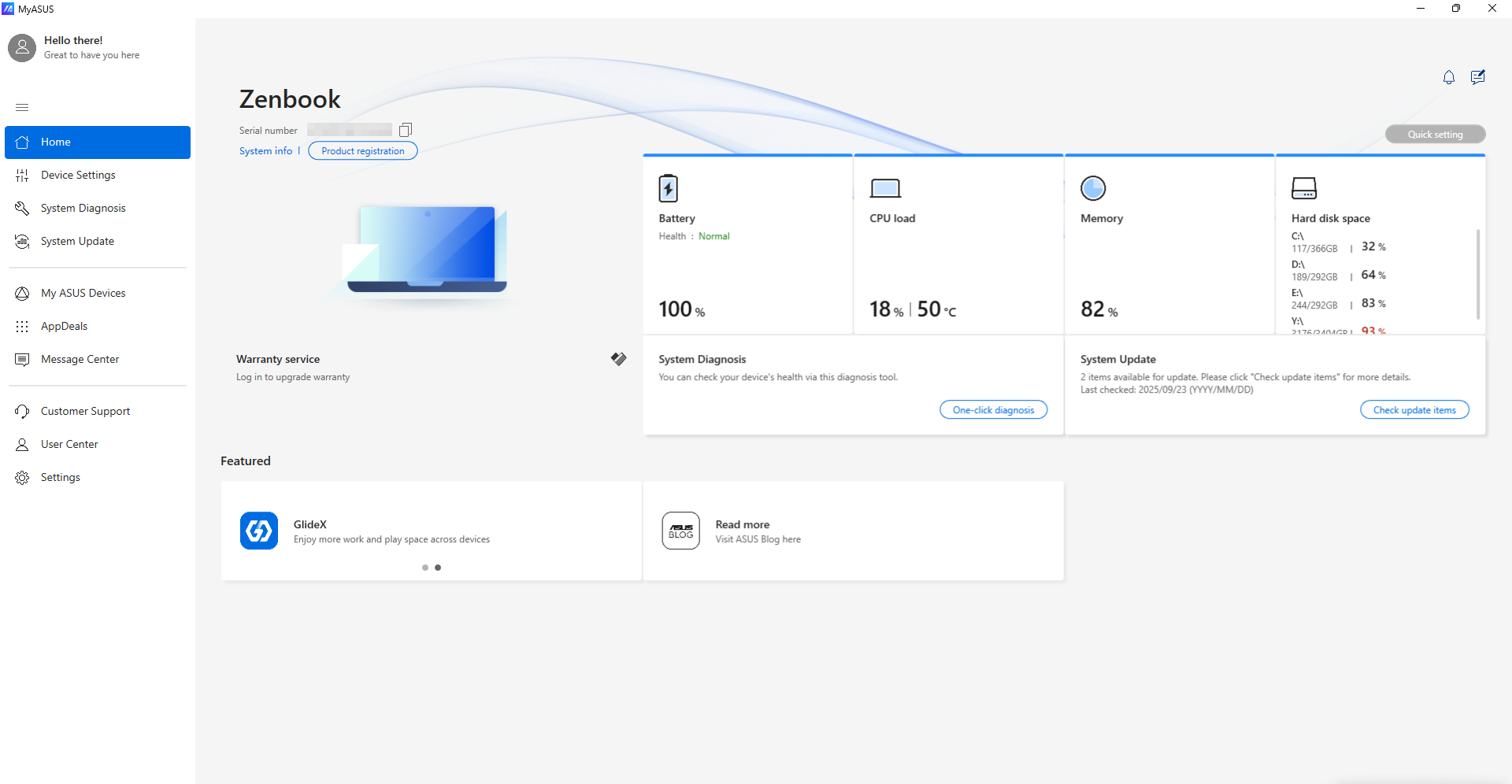Screen dimensions: 1512x784
Task: Click the battery 100 % value
Action: coord(682,309)
